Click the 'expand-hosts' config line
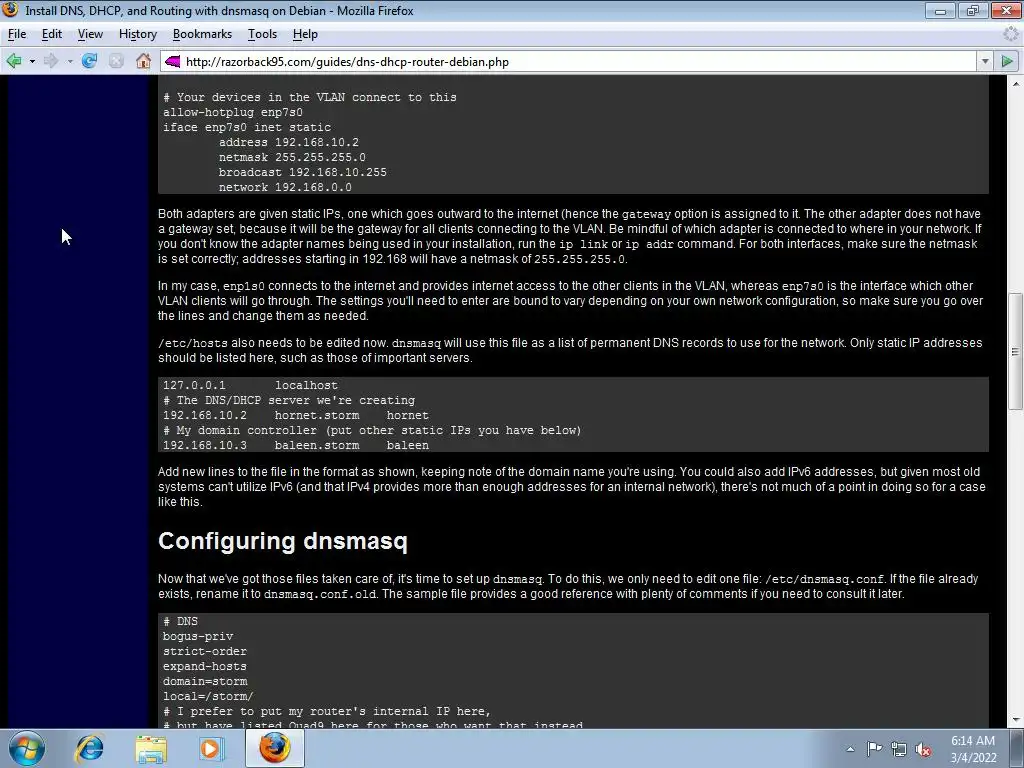The width and height of the screenshot is (1024, 768). (x=204, y=666)
